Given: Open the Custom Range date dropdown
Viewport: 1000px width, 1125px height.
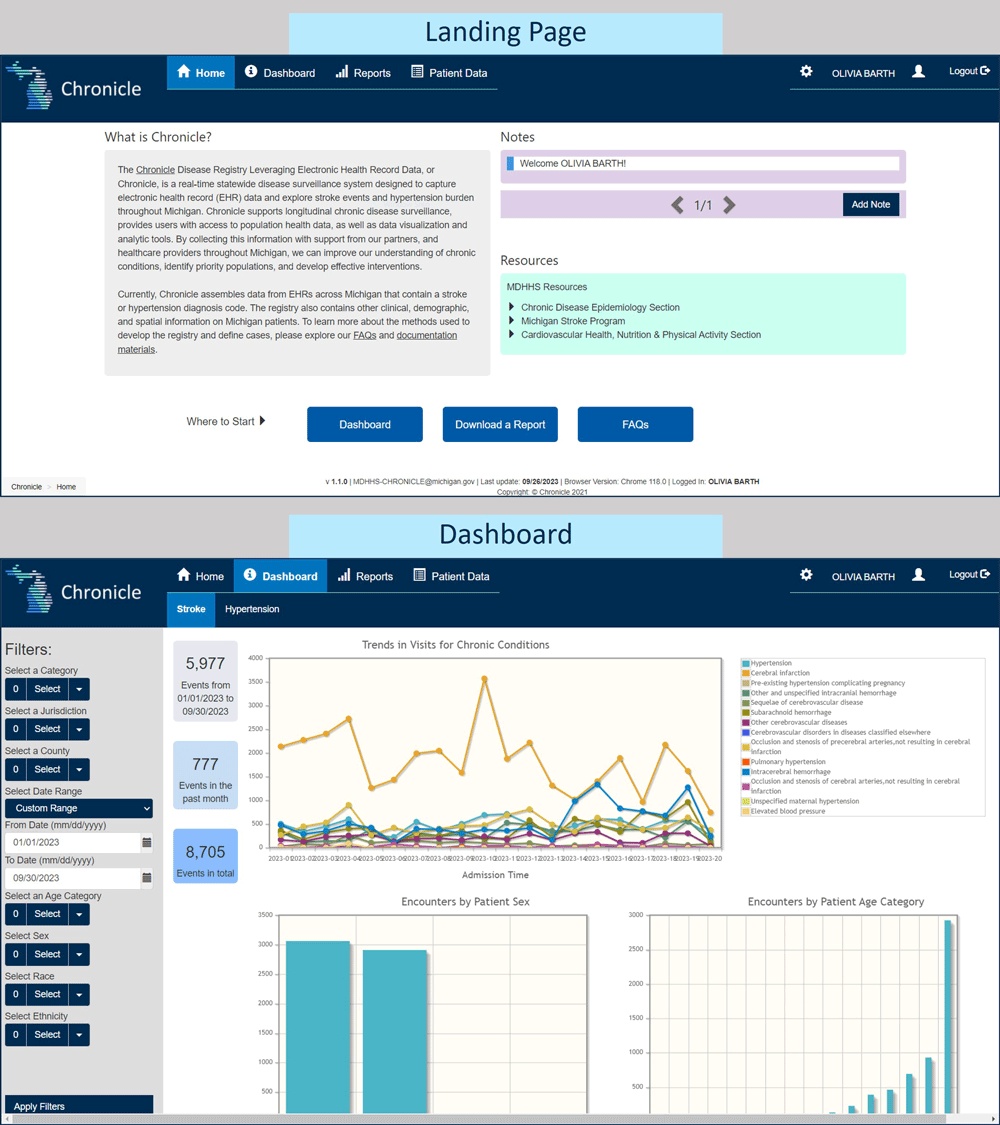Looking at the screenshot, I should click(x=78, y=808).
